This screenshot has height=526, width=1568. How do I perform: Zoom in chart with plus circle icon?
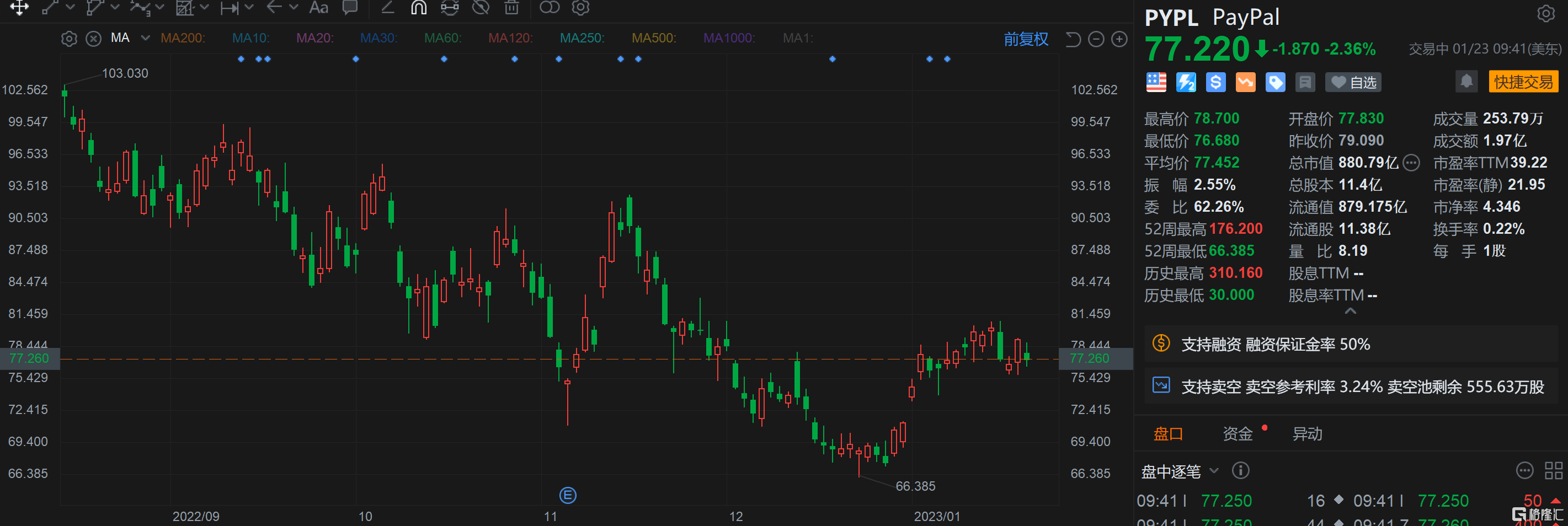(1119, 40)
